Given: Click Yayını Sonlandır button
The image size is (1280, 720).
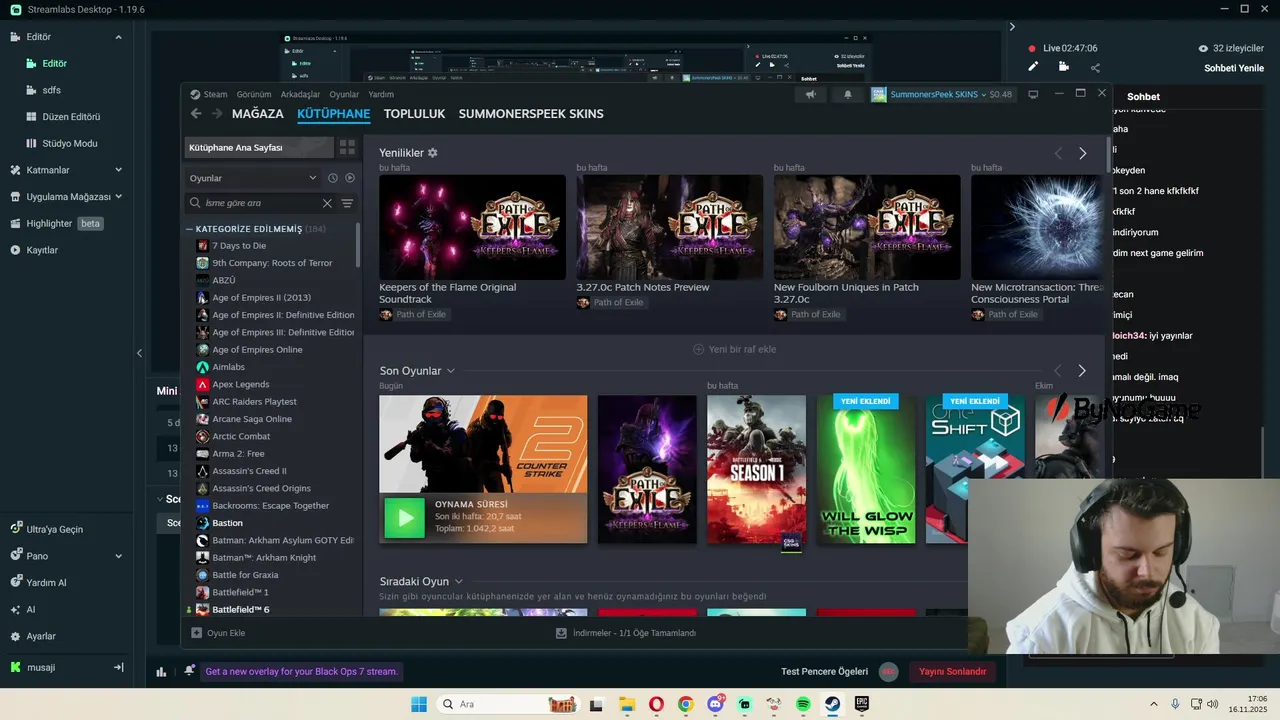Looking at the screenshot, I should [952, 672].
